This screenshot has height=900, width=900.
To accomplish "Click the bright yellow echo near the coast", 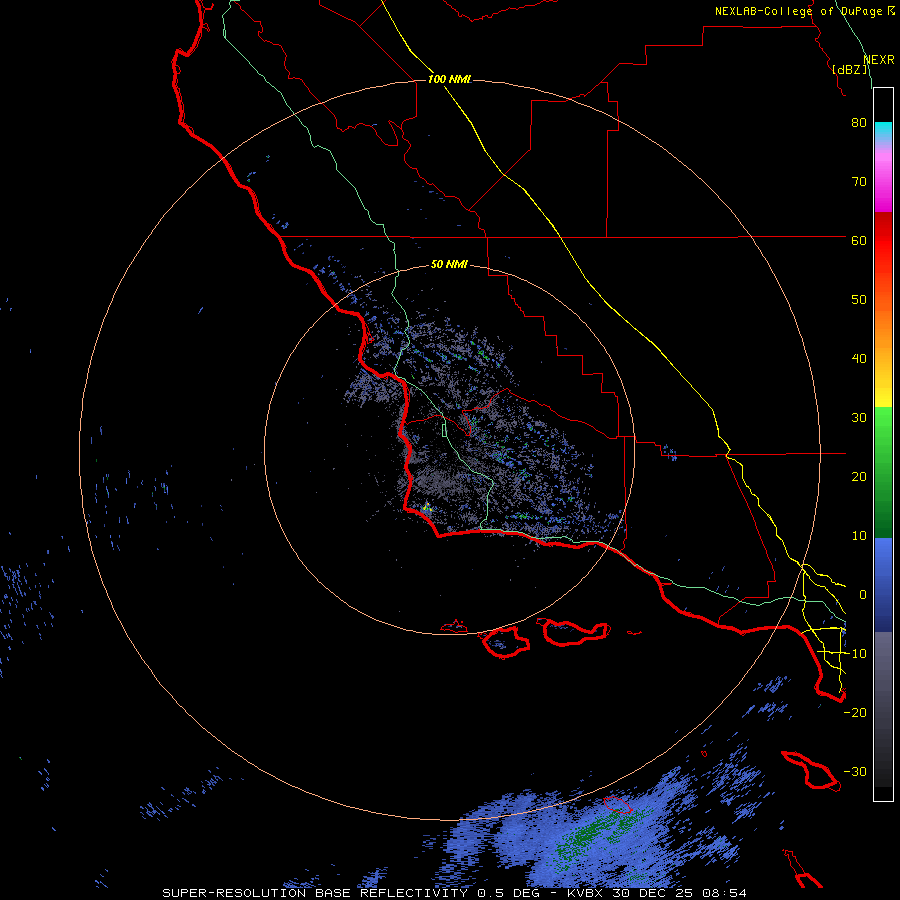I will (426, 507).
